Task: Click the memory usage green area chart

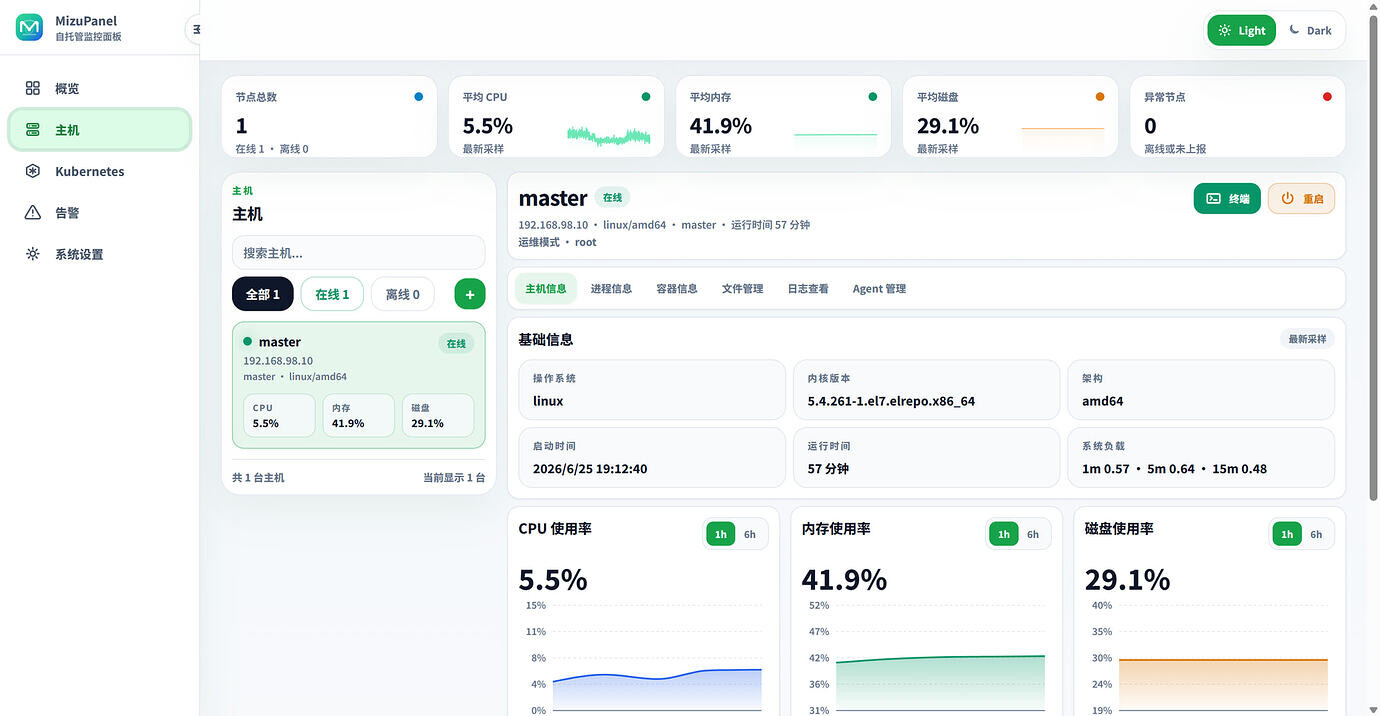Action: point(940,683)
